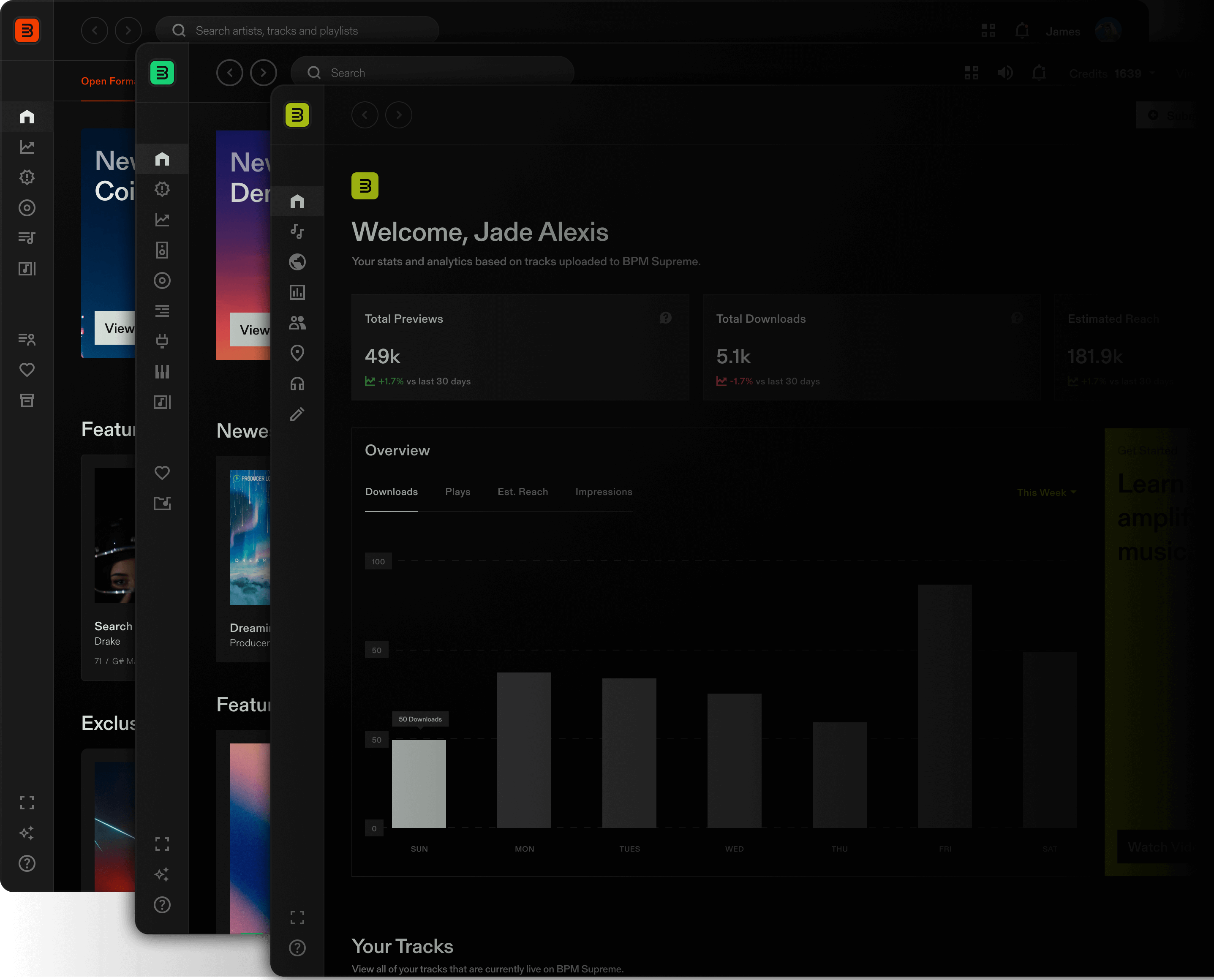Open favorites heart in the middle window sidebar
The height and width of the screenshot is (980, 1214).
click(x=162, y=473)
